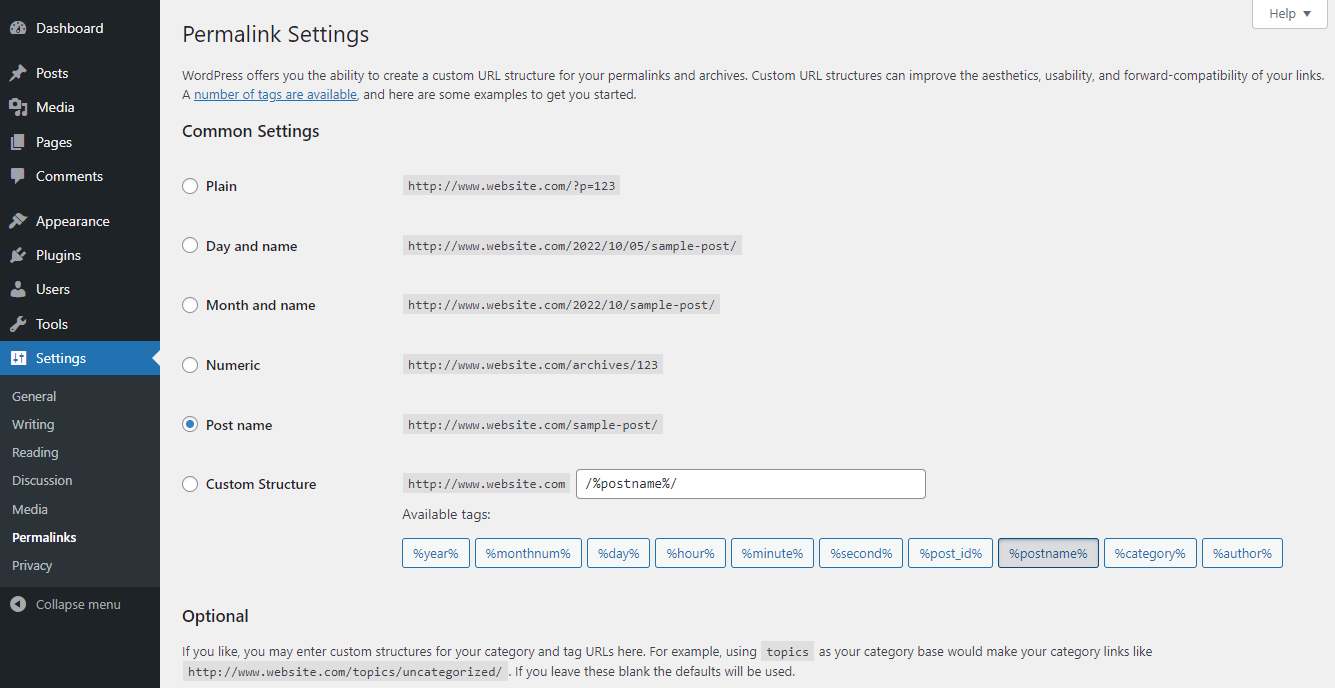The height and width of the screenshot is (688, 1335).
Task: Choose the Numeric permalink structure
Action: pyautogui.click(x=189, y=365)
